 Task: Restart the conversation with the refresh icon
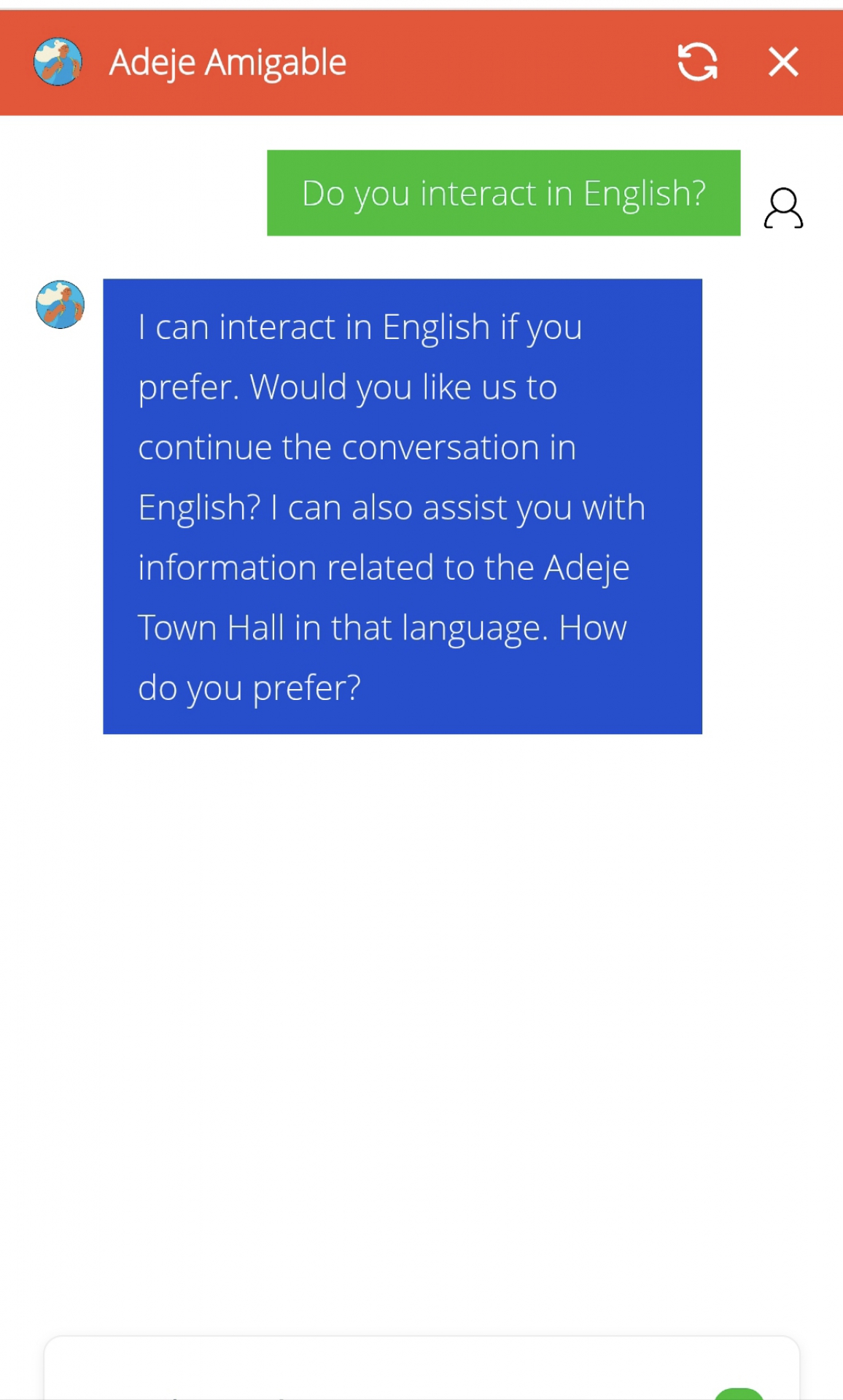pos(697,62)
